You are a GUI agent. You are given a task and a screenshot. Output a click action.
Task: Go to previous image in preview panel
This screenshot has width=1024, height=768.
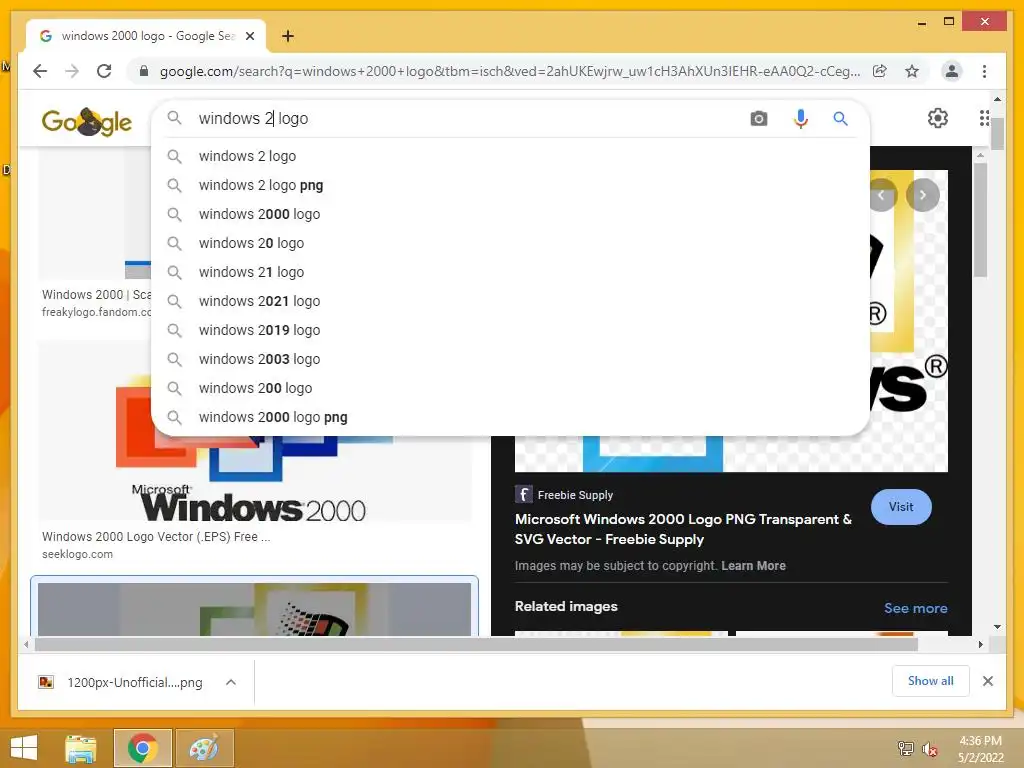(x=882, y=195)
